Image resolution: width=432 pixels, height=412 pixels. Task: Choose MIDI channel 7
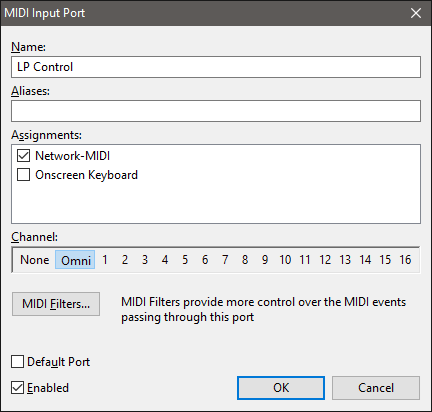click(x=225, y=260)
